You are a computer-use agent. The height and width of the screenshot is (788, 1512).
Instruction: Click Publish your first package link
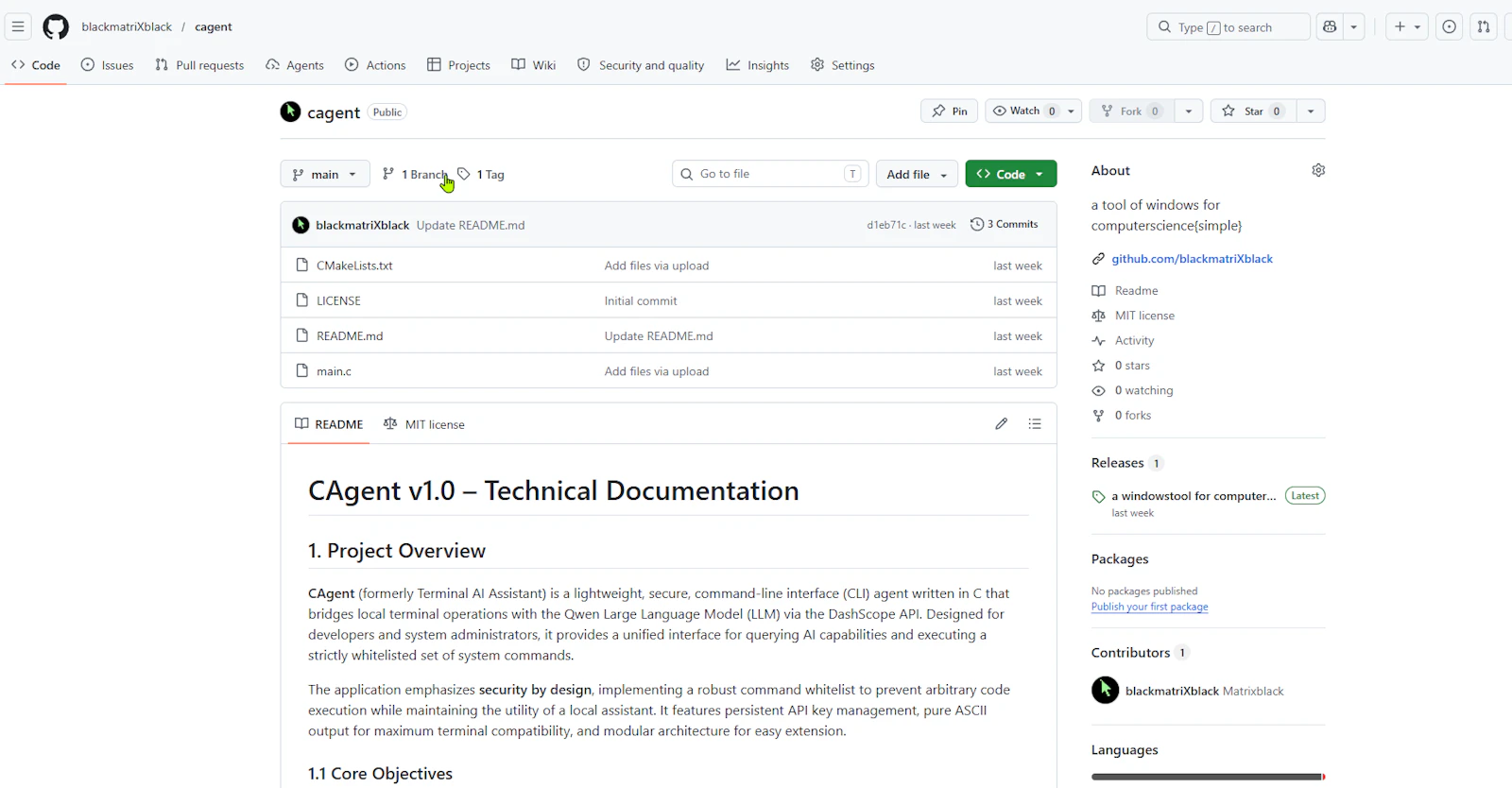[1150, 607]
